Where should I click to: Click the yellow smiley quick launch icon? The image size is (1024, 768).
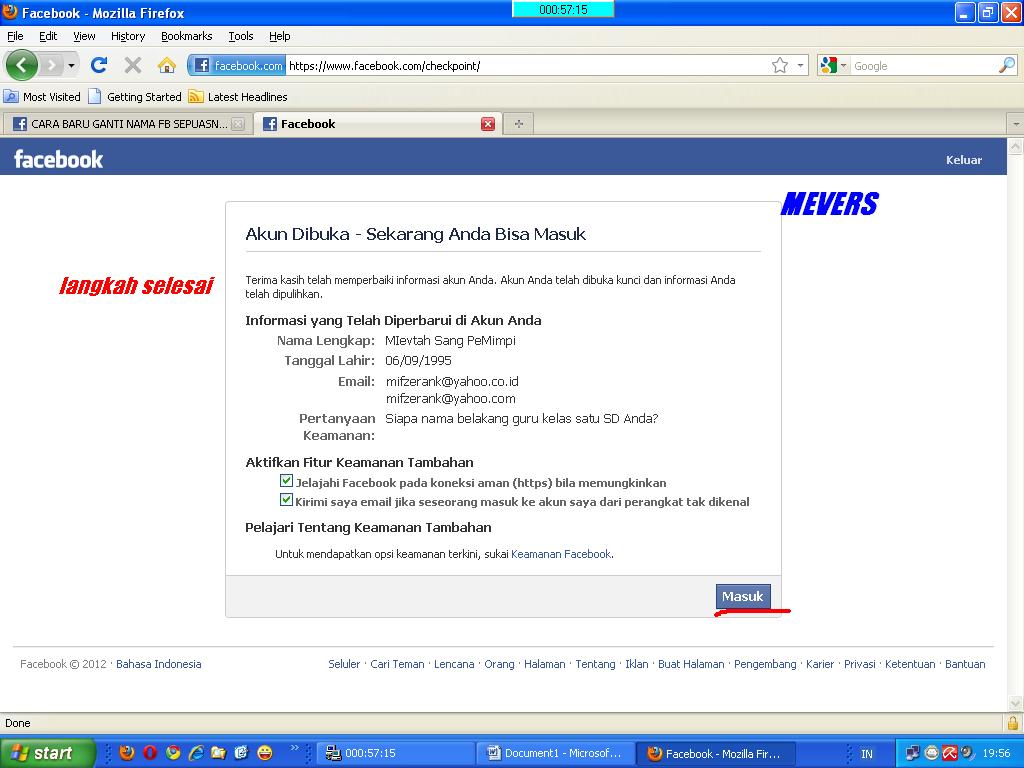pos(264,753)
